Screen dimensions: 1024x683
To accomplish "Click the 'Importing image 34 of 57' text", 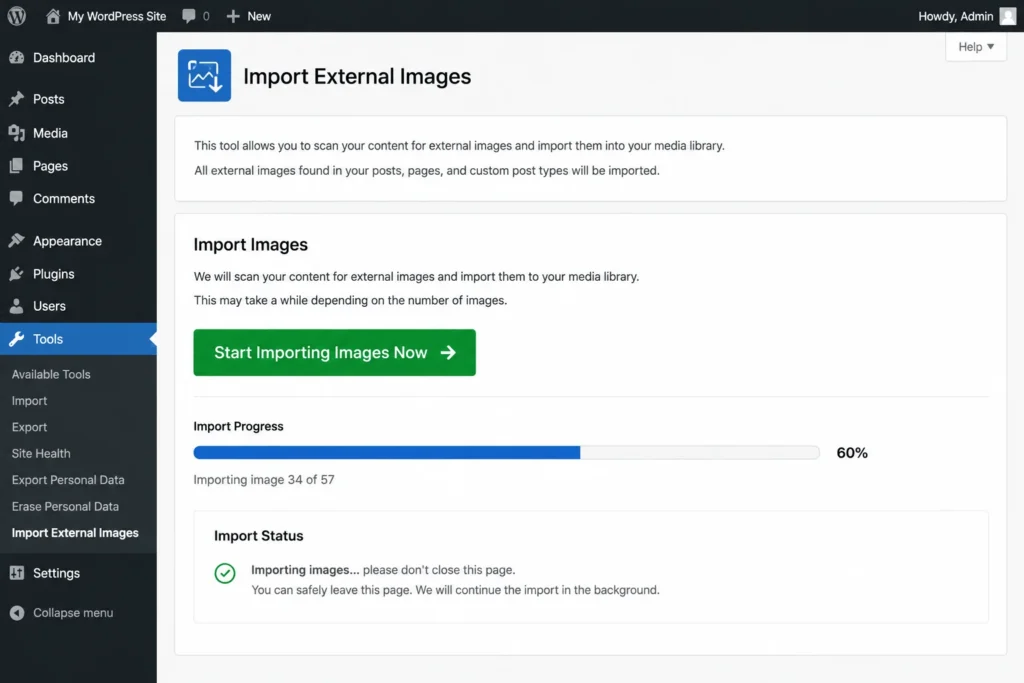I will point(264,479).
